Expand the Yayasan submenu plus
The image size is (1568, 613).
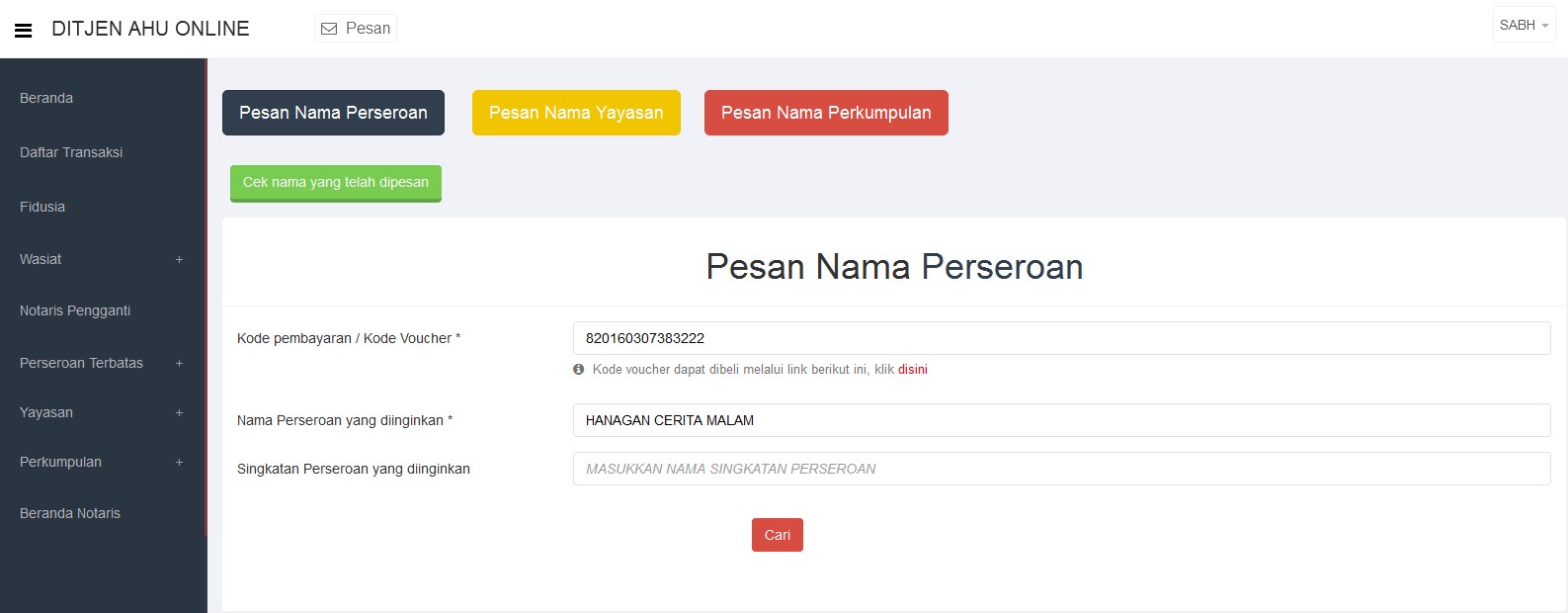pyautogui.click(x=179, y=412)
